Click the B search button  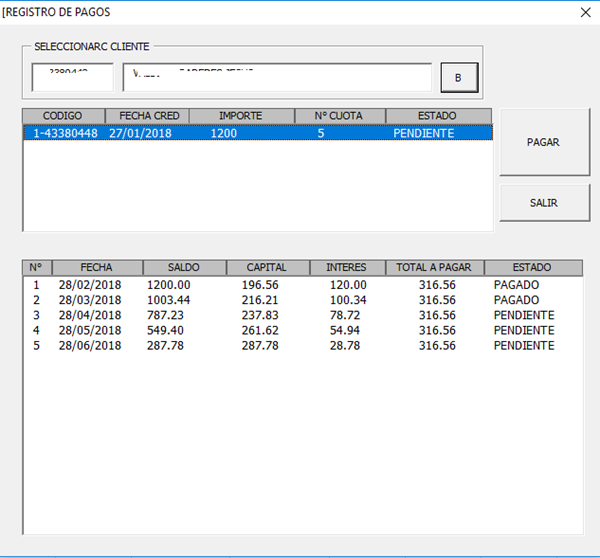click(x=459, y=77)
